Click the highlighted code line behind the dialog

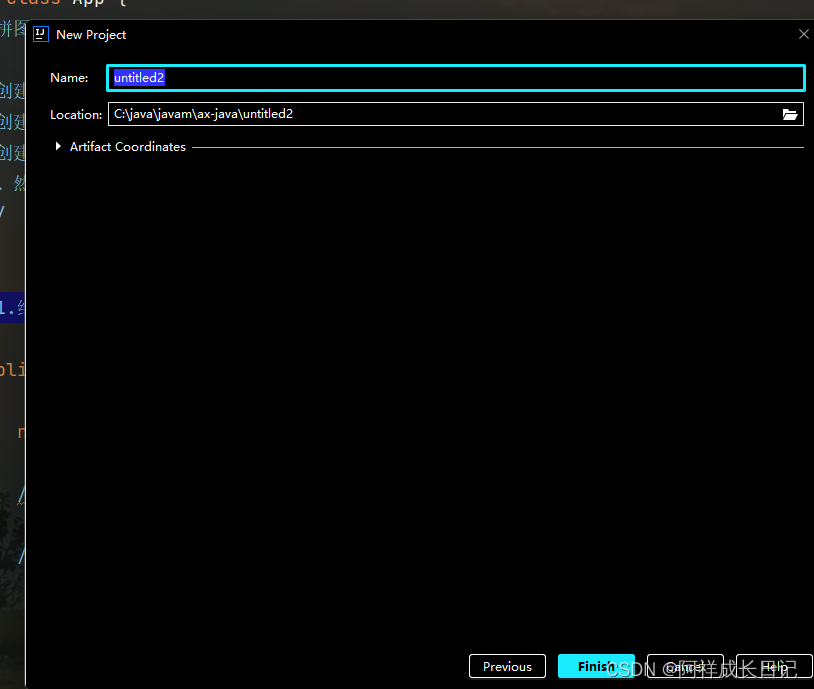(12, 307)
